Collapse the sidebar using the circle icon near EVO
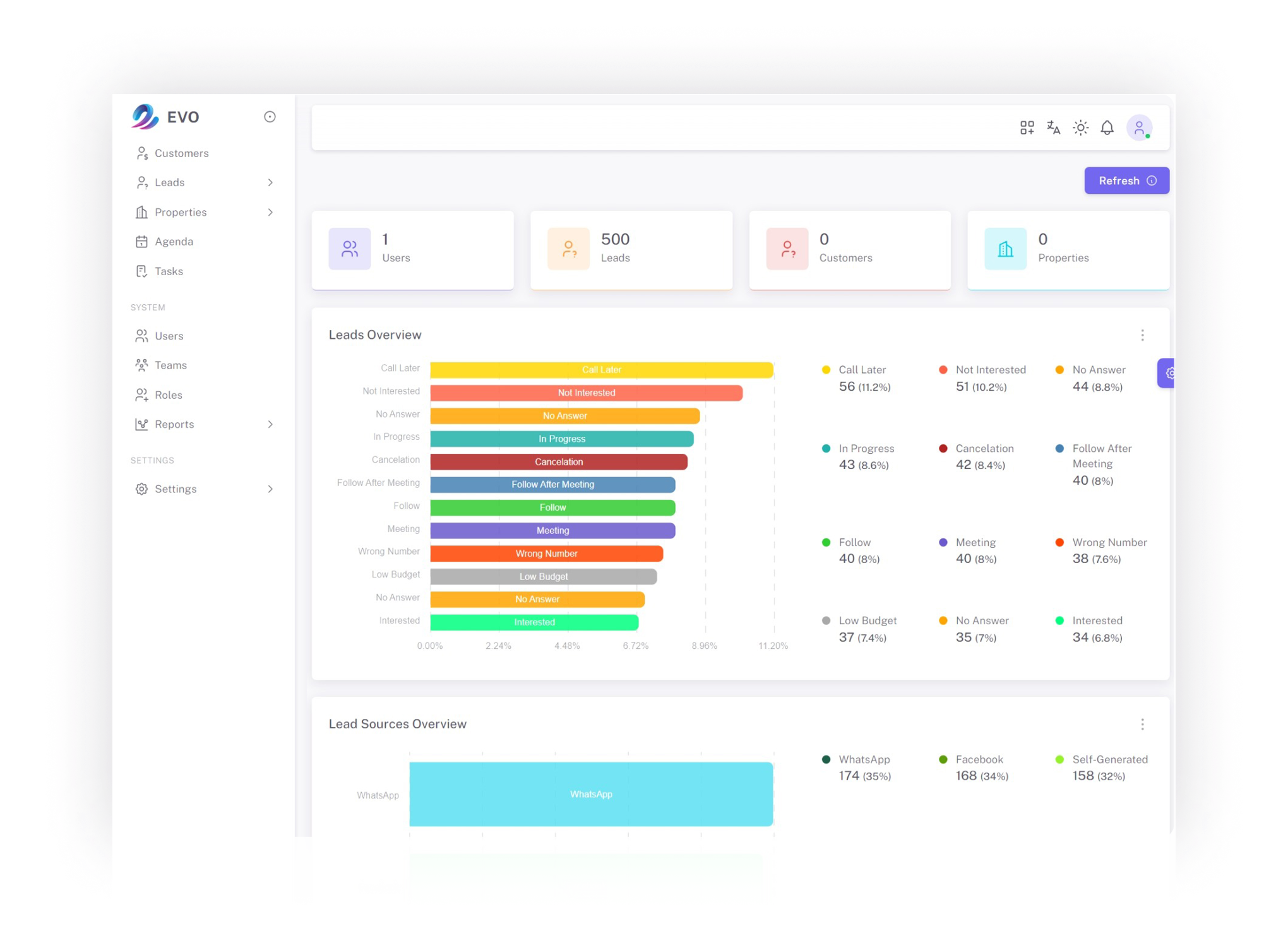Screen dimensions: 1288x936 coord(270,117)
